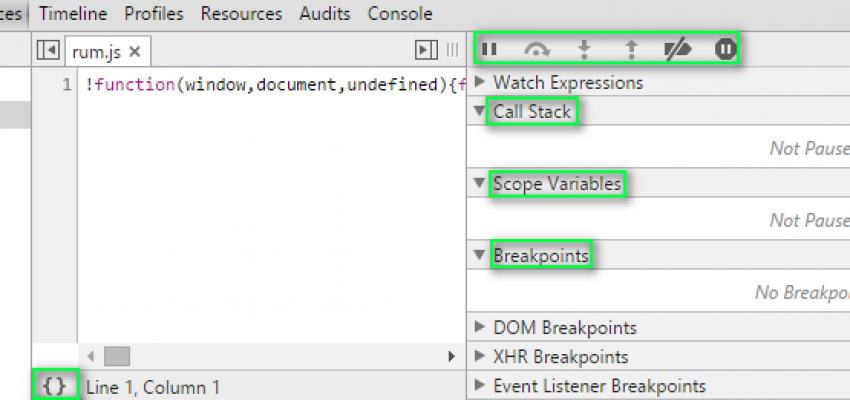Image resolution: width=850 pixels, height=400 pixels.
Task: Collapse the Call Stack section
Action: pos(480,111)
